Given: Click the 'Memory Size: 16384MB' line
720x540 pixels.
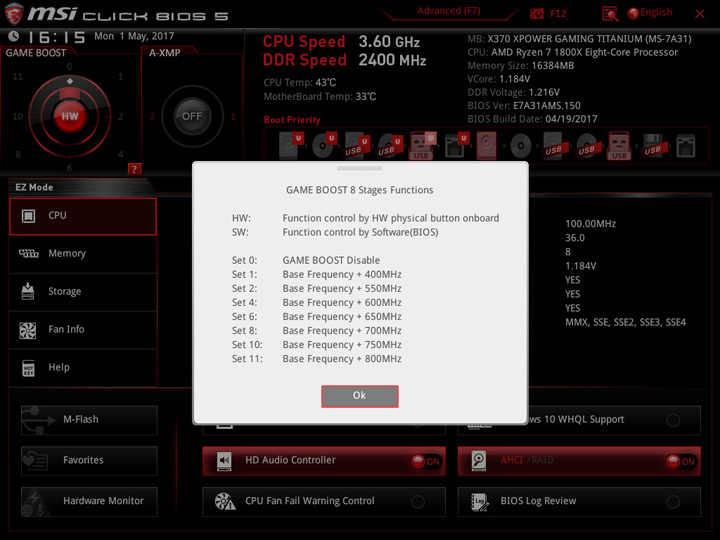Looking at the screenshot, I should [521, 66].
